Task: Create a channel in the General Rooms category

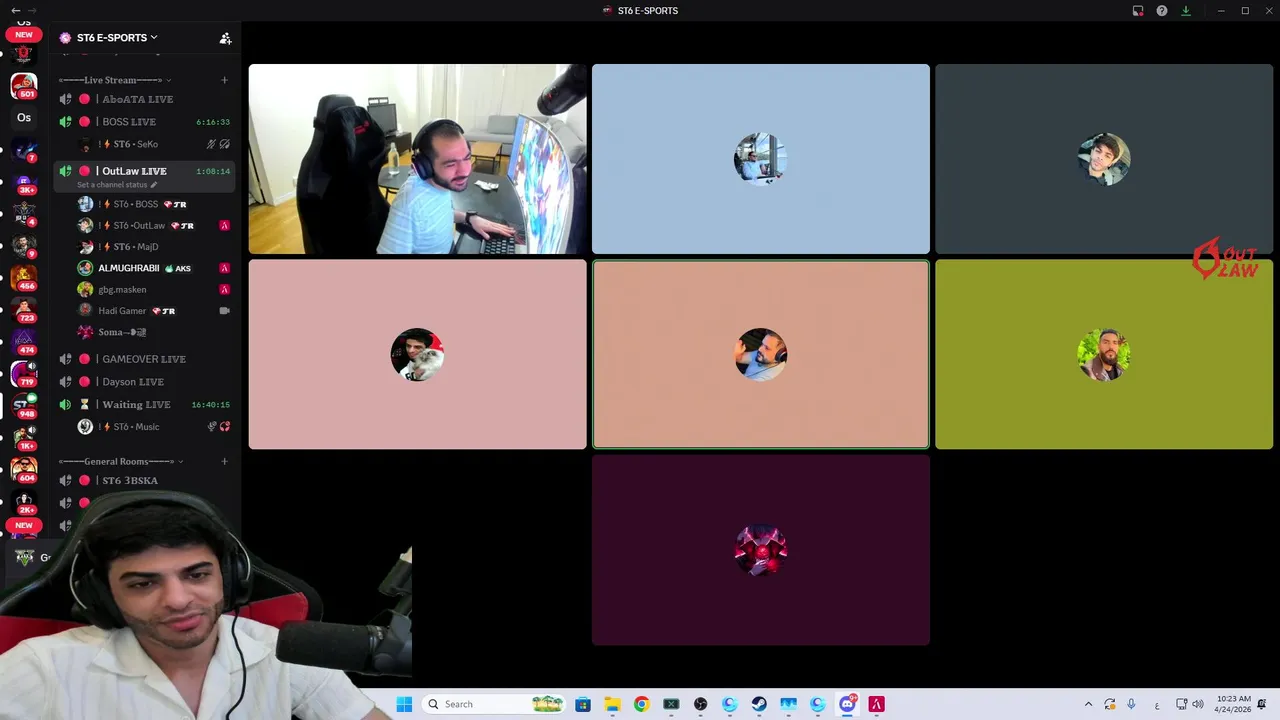Action: click(x=224, y=461)
